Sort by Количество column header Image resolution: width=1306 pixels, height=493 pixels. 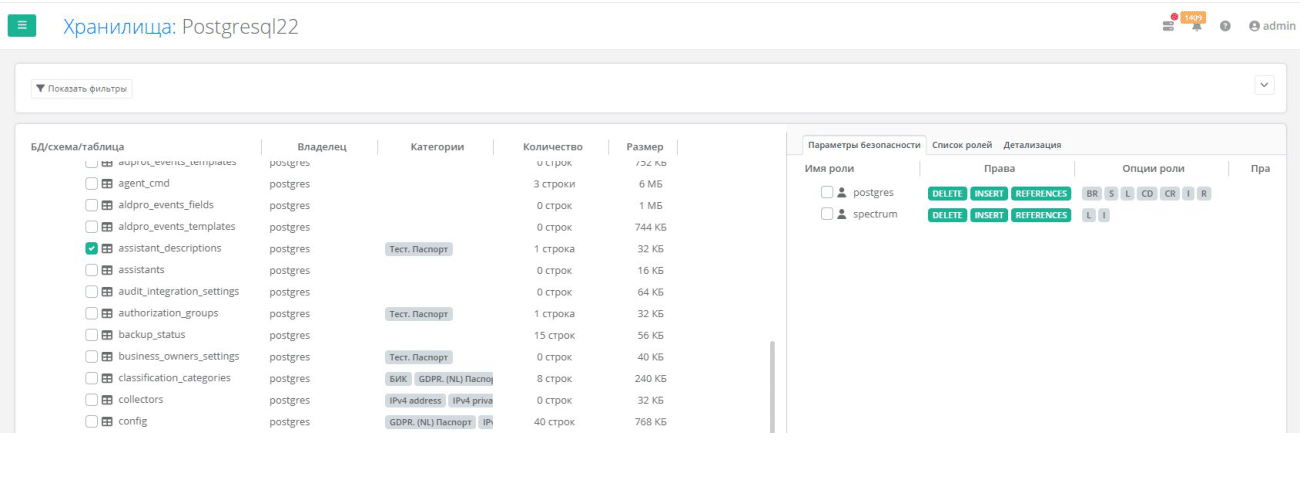(552, 147)
